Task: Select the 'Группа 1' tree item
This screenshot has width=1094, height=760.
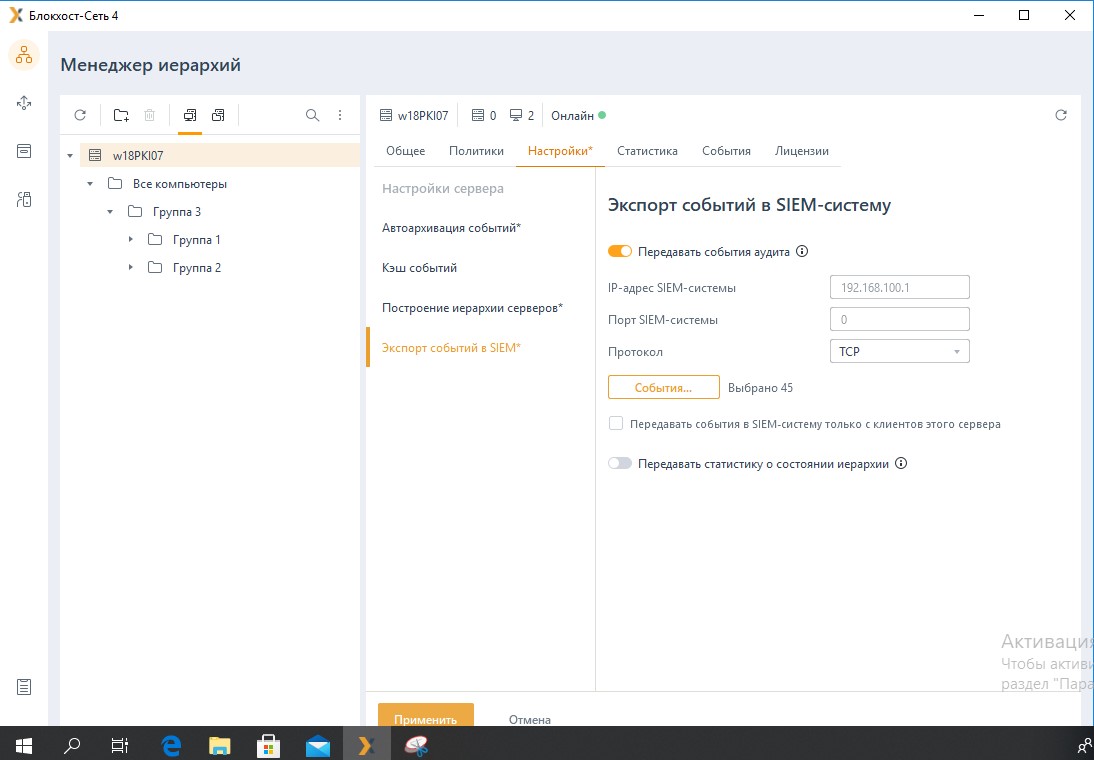Action: [x=197, y=239]
